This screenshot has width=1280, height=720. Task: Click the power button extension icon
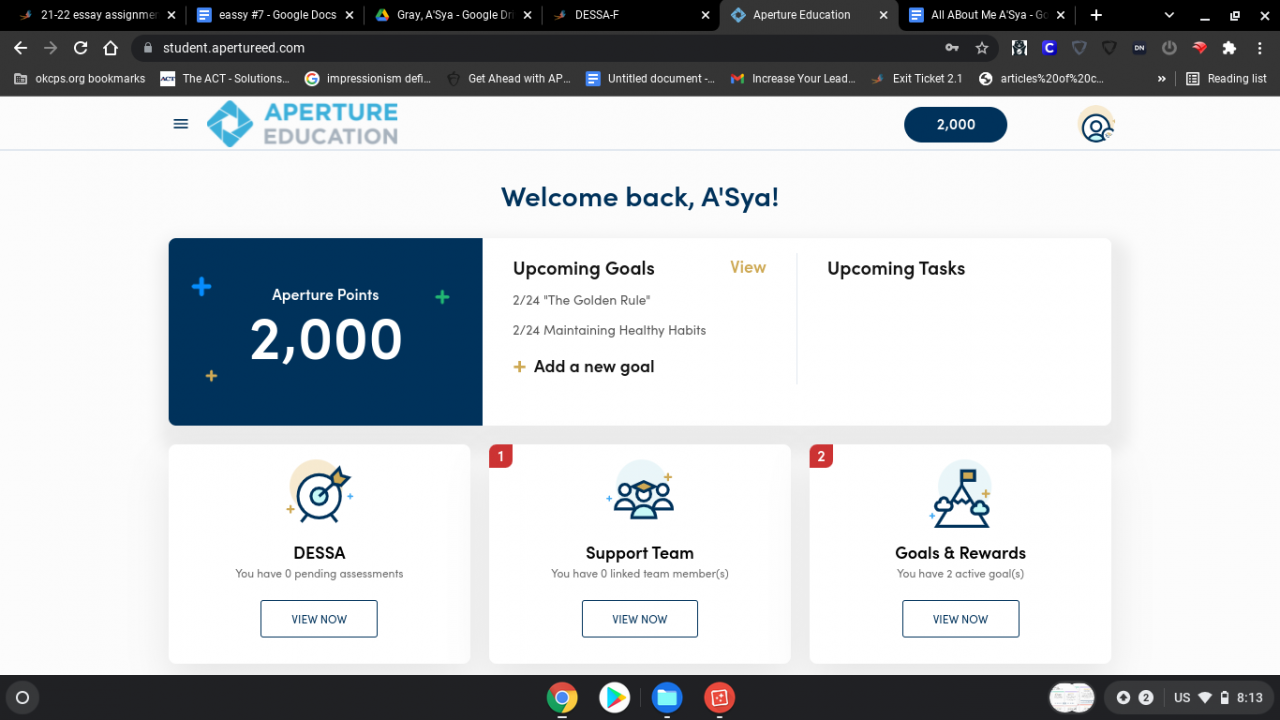(1169, 48)
